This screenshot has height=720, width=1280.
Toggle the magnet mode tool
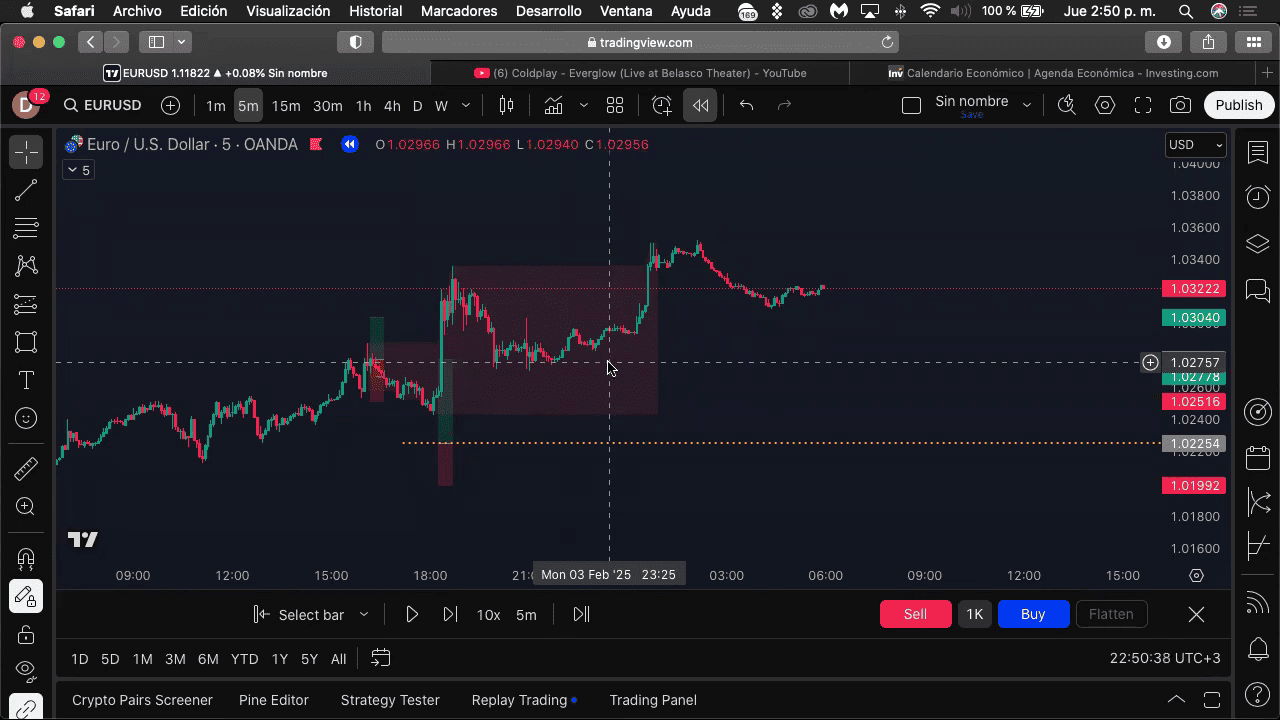(26, 558)
